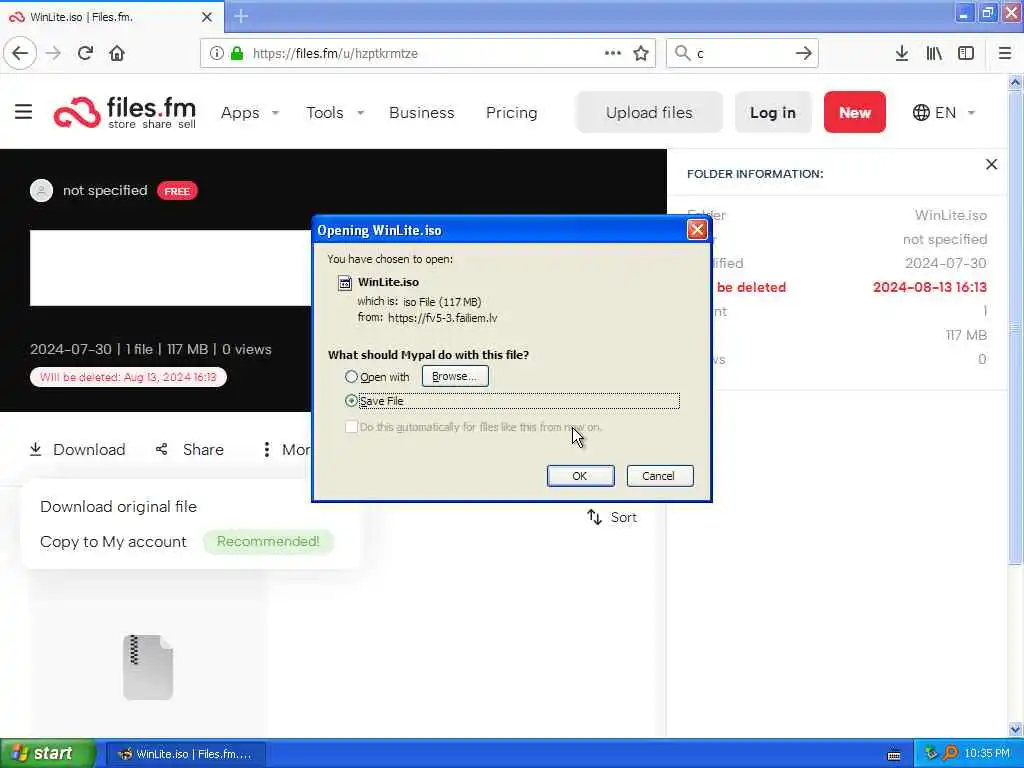Open the Library bookmarks icon
This screenshot has width=1024, height=768.
(934, 53)
